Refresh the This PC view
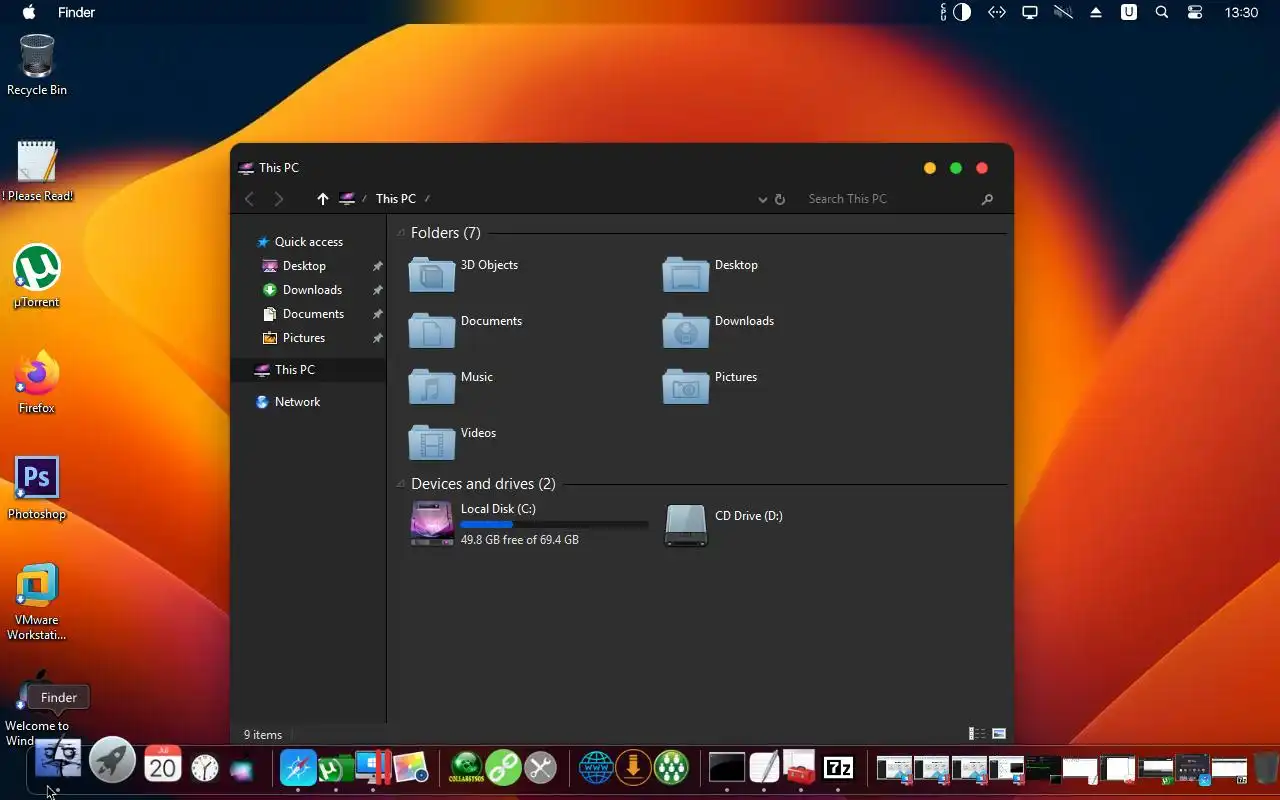 coord(780,199)
